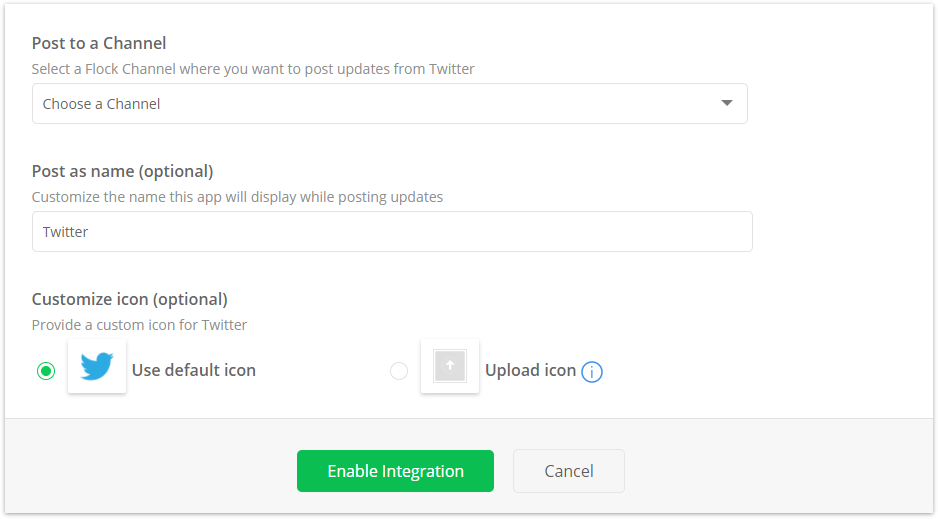Select the Use default icon radio button
Image resolution: width=938 pixels, height=519 pixels.
[46, 371]
